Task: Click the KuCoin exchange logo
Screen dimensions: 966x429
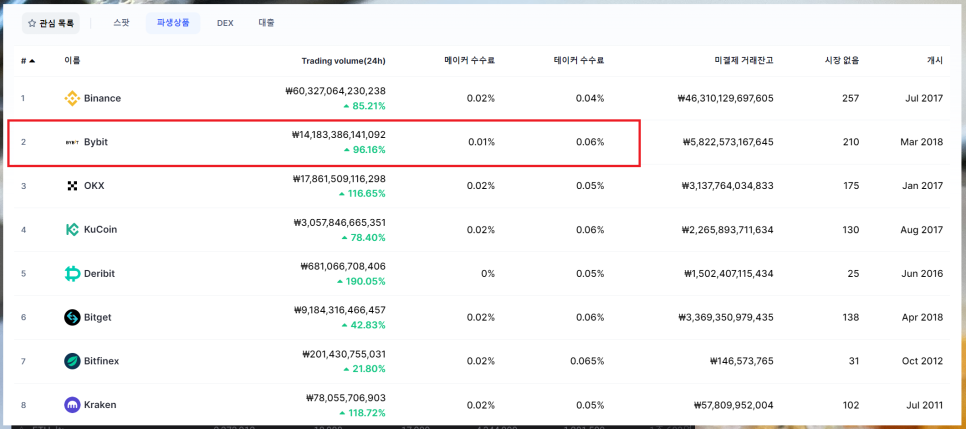Action: pos(72,229)
